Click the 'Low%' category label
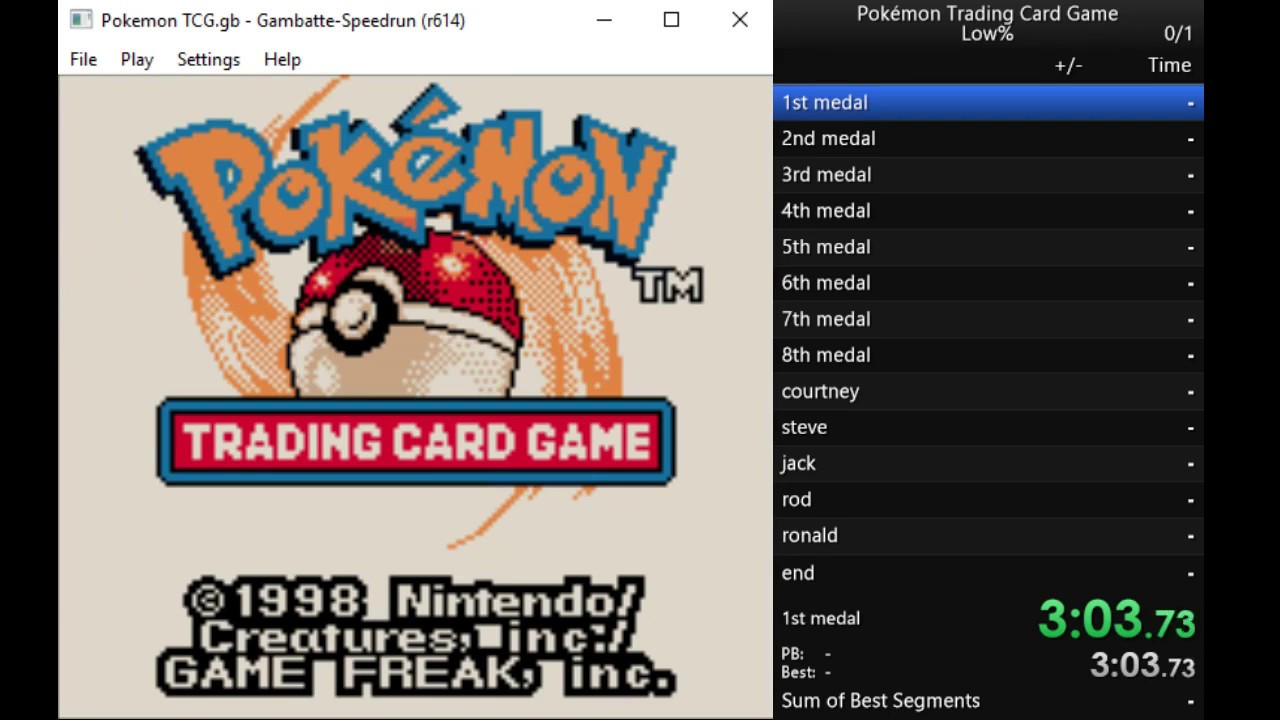 pyautogui.click(x=987, y=34)
